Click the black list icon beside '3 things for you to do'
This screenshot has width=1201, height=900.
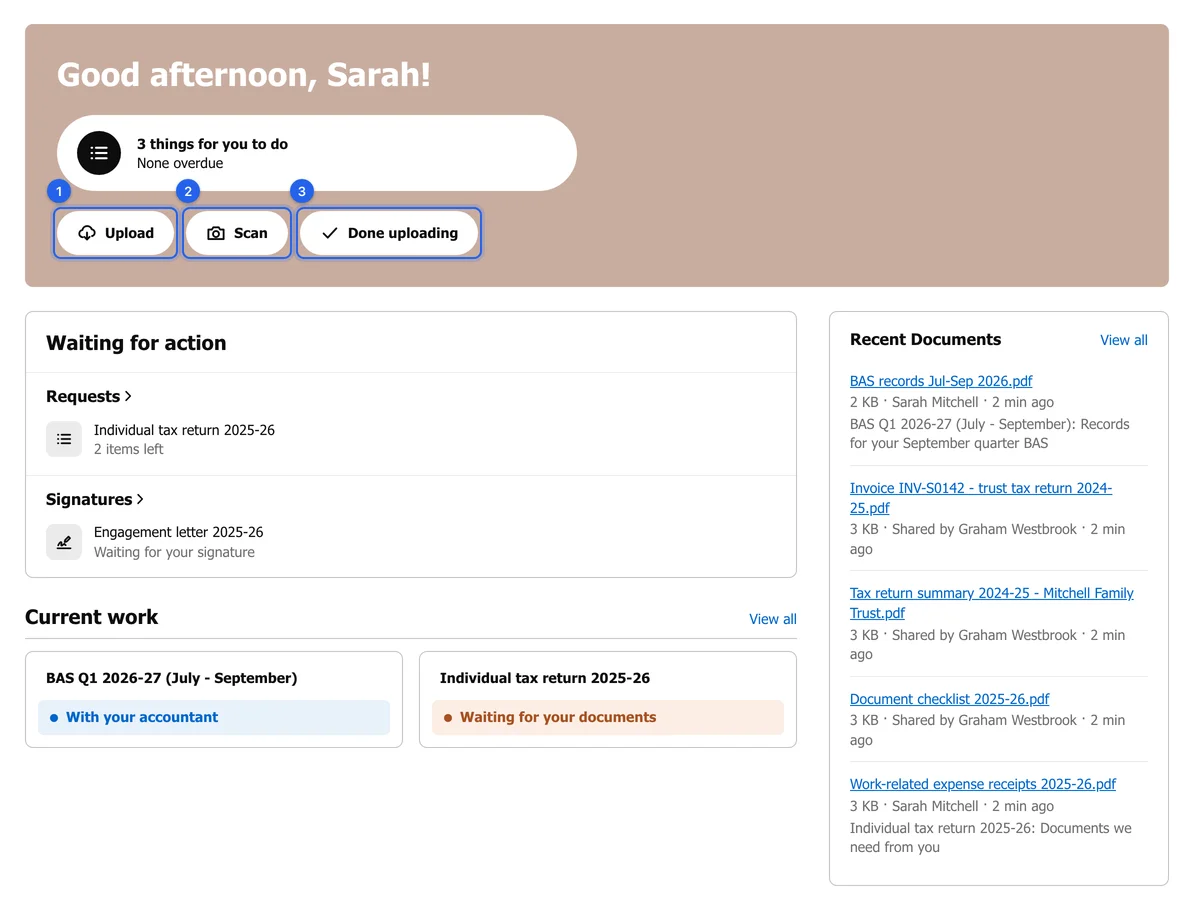point(98,153)
